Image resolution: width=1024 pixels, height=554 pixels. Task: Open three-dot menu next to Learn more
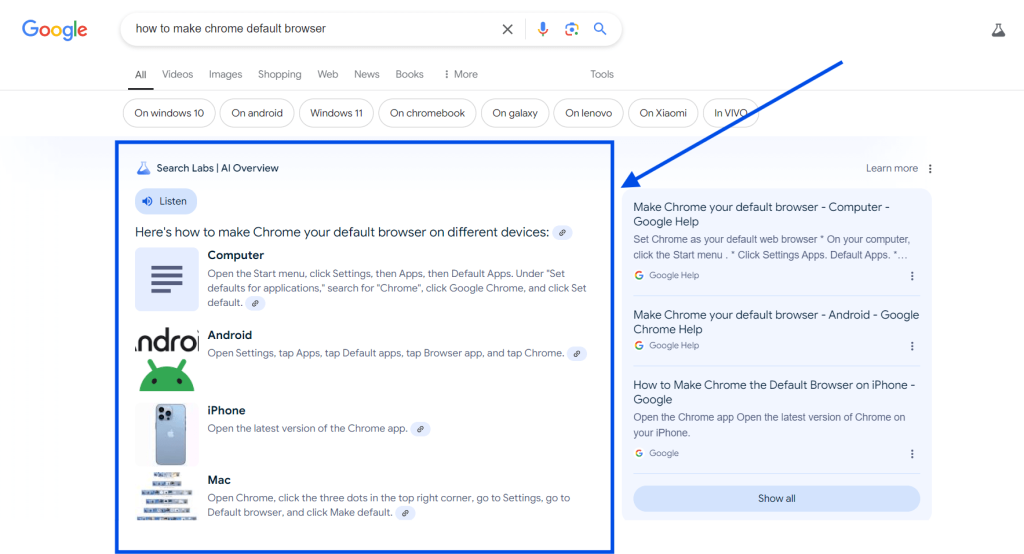coord(930,169)
